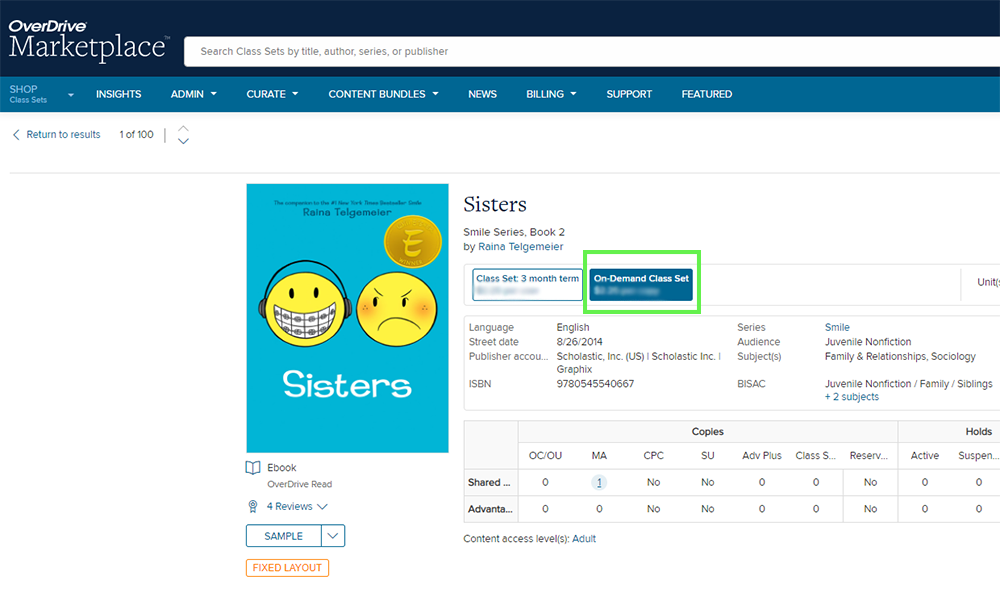This screenshot has width=1000, height=597.
Task: Open the SHOP Class Sets dropdown
Action: point(41,94)
